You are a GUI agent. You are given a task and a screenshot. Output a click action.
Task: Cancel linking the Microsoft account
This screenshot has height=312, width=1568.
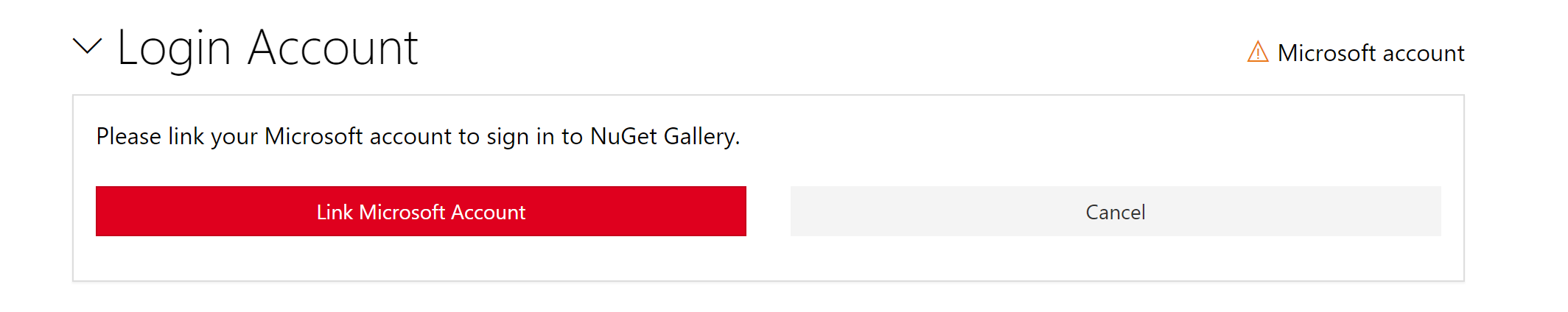click(1115, 212)
